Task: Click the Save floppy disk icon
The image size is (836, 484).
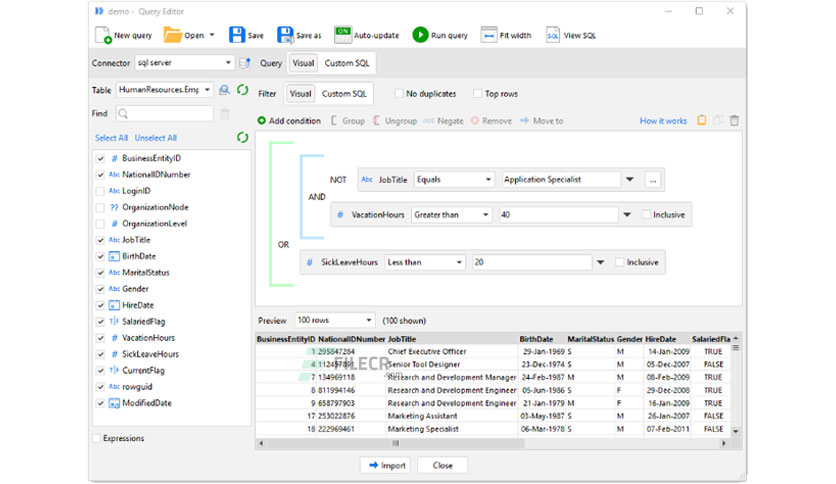Action: [x=237, y=35]
